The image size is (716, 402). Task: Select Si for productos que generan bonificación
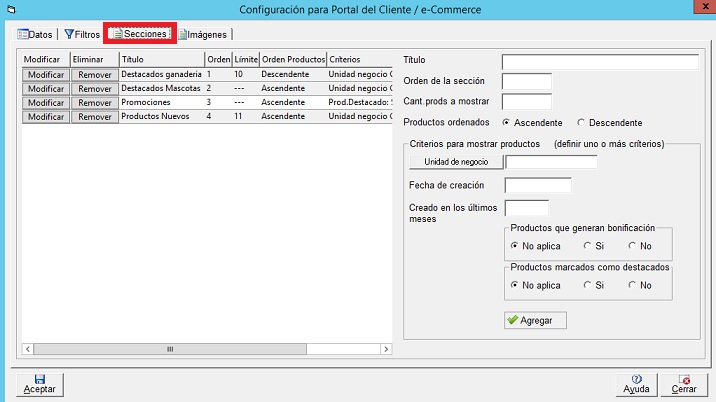click(588, 245)
